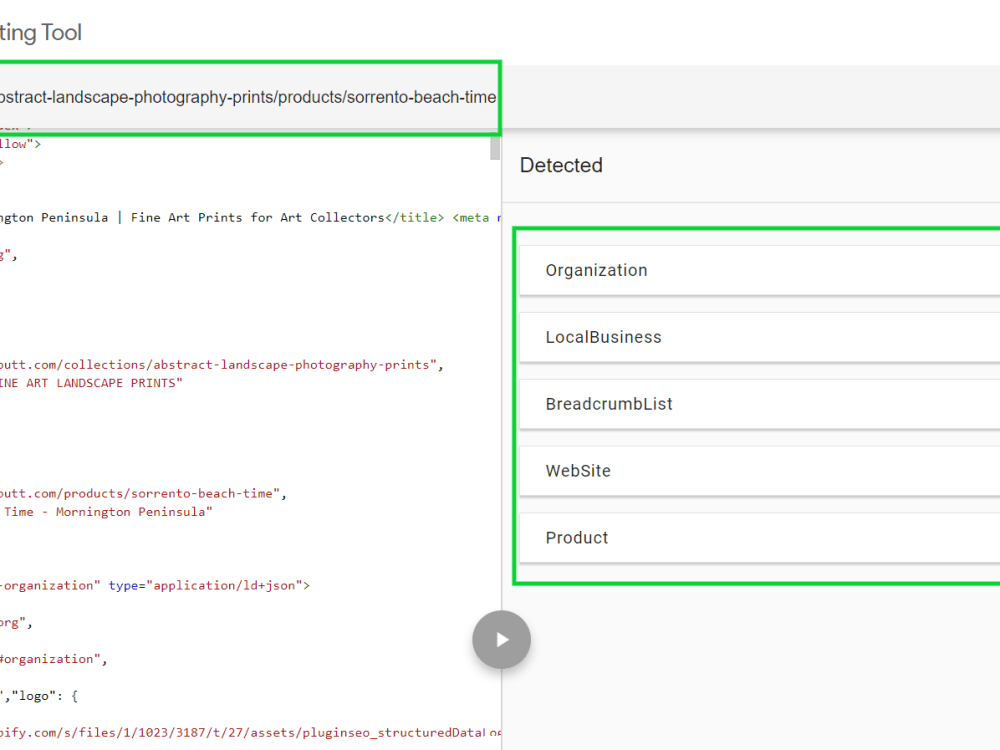The height and width of the screenshot is (750, 1000).
Task: Expand the BreadcrumbList detected type
Action: 610,404
